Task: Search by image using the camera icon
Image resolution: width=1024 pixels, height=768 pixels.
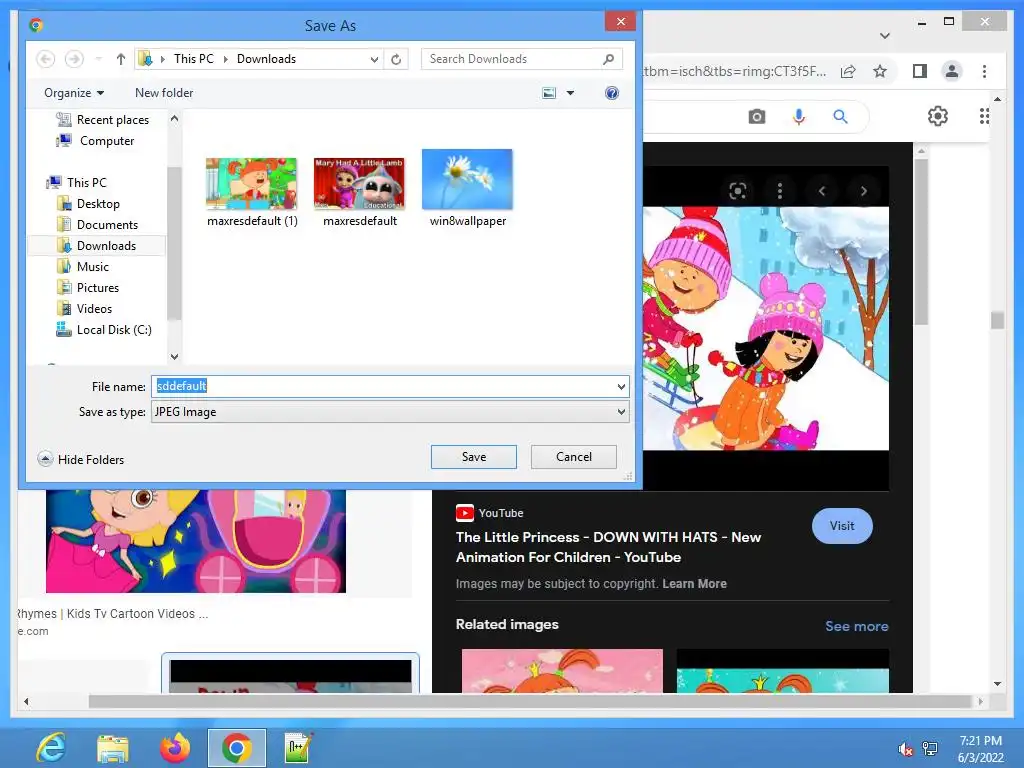Action: pos(757,117)
